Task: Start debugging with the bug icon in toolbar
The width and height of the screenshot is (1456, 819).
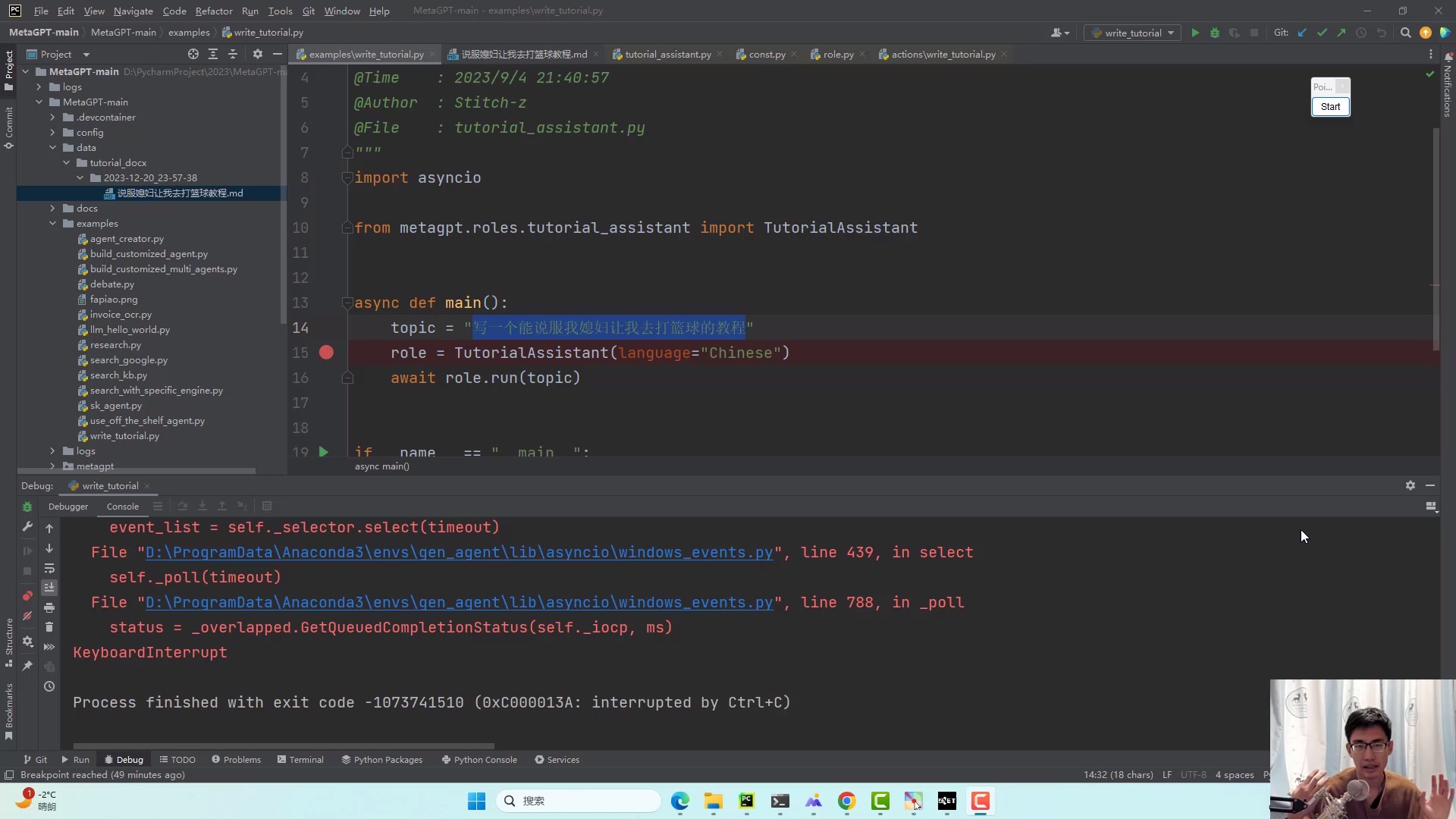Action: point(1215,33)
